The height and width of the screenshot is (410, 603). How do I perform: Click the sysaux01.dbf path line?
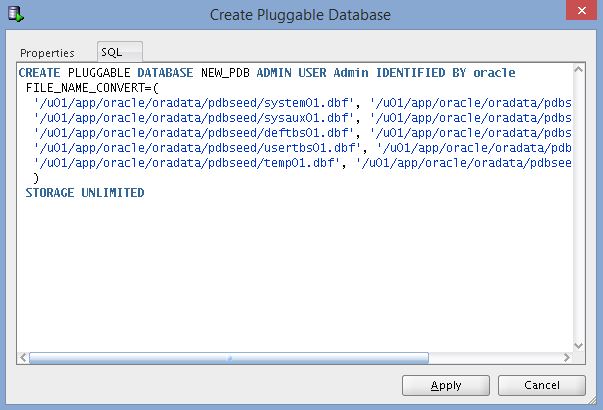(x=302, y=118)
